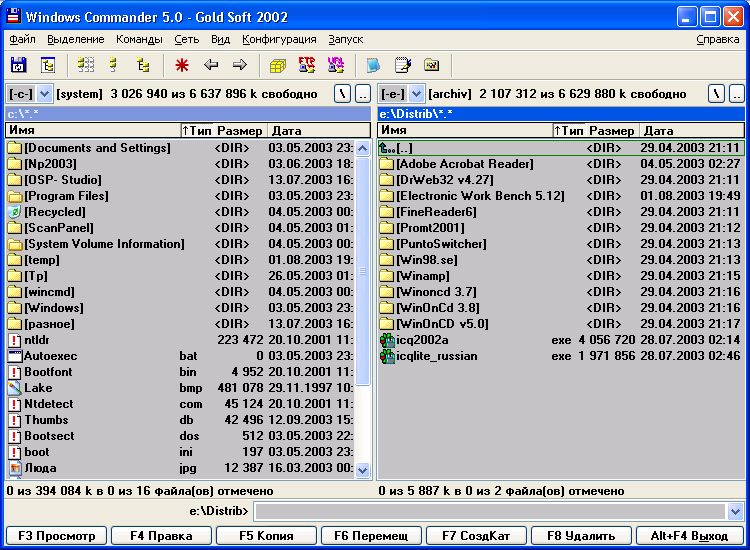Click F5 Копия button
750x550 pixels.
(x=266, y=536)
